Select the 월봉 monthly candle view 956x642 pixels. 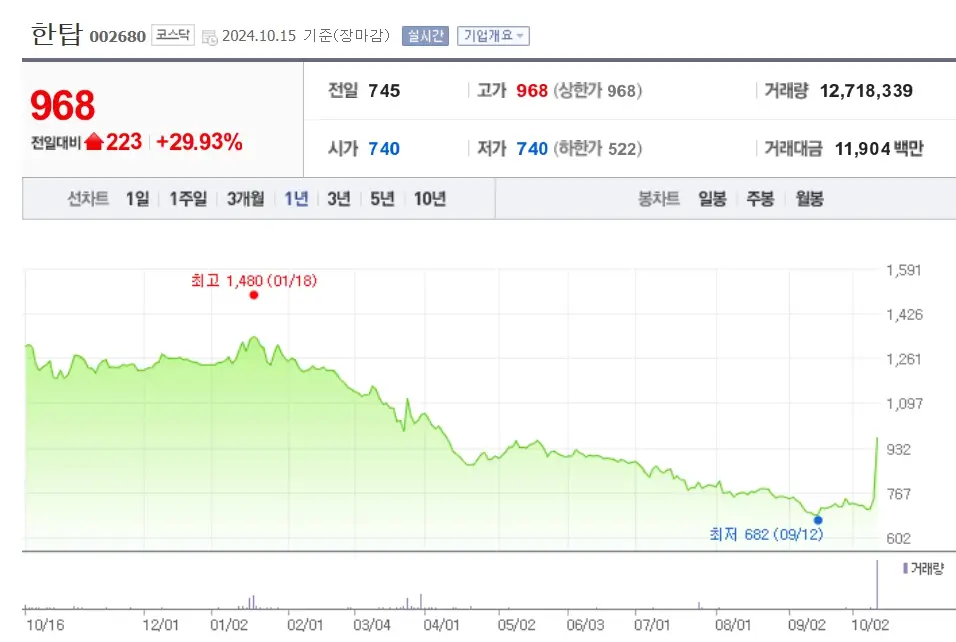[809, 198]
